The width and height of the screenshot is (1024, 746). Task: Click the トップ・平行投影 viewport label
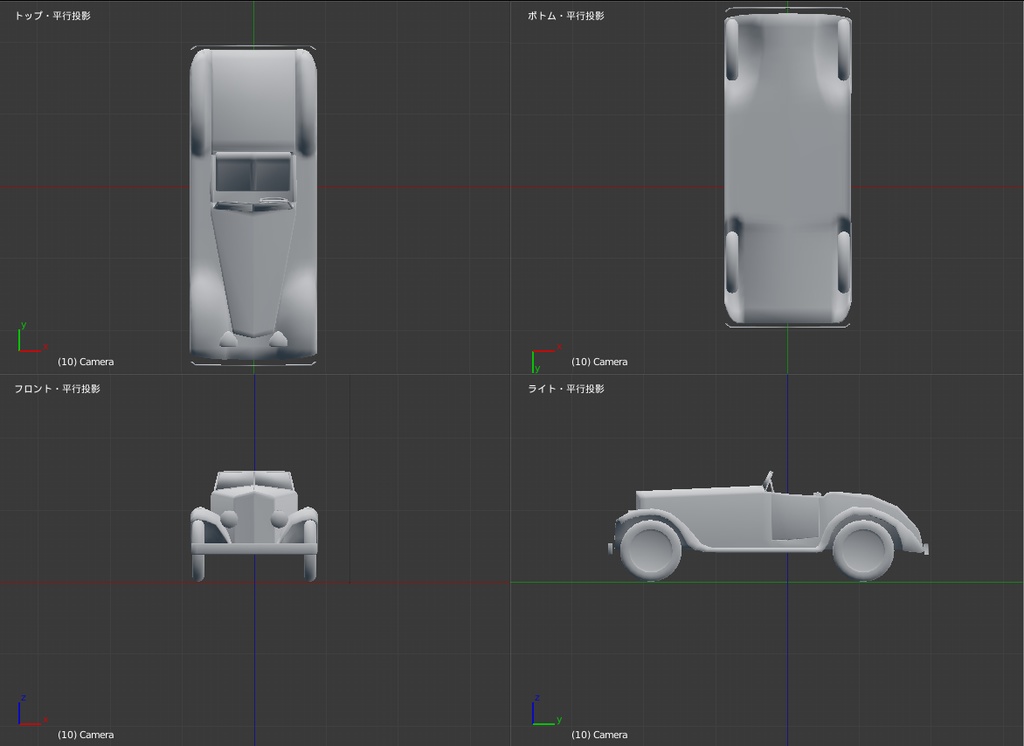click(52, 16)
